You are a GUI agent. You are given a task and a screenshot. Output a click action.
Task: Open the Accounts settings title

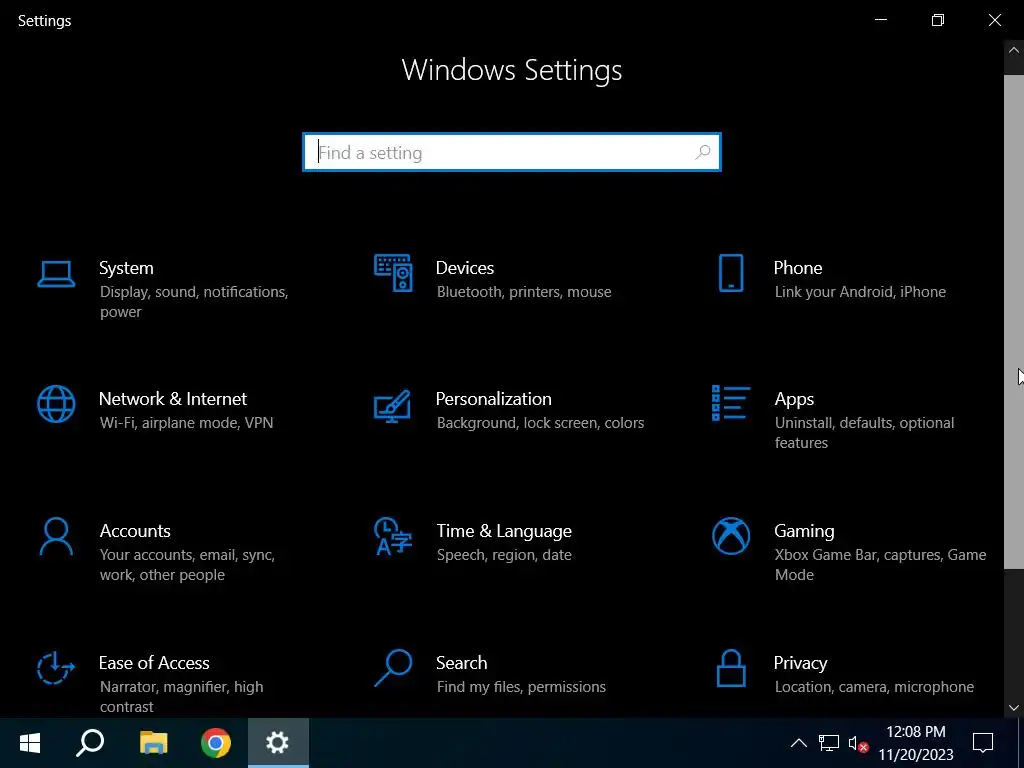(x=135, y=531)
